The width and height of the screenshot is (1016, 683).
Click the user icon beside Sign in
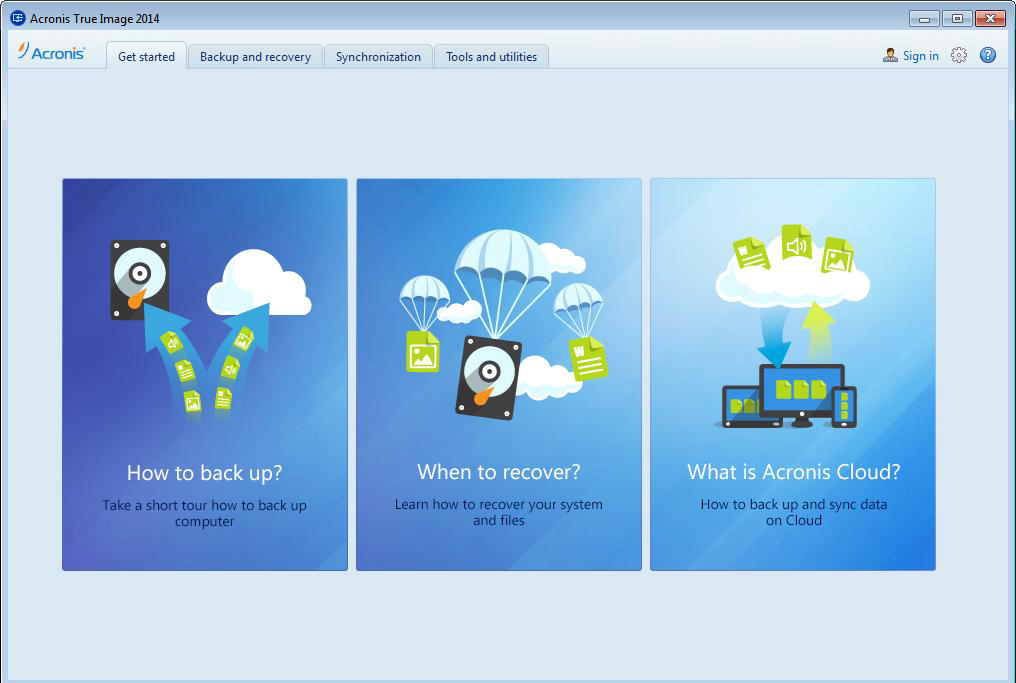[889, 56]
